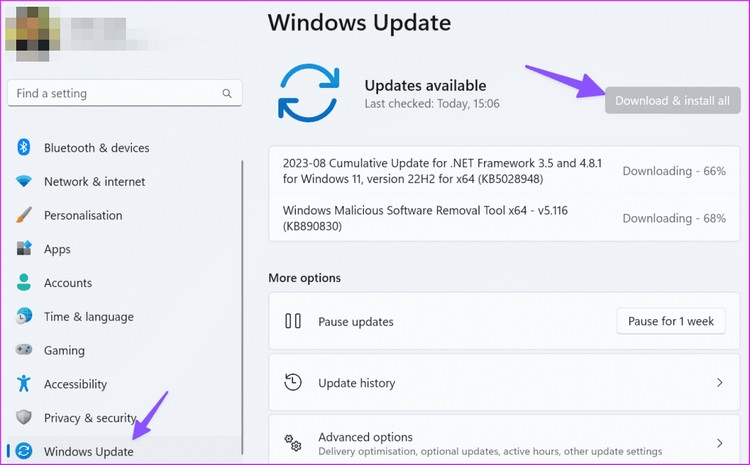Image resolution: width=750 pixels, height=465 pixels.
Task: Click 'Downloading - 68%' status
Action: pos(674,218)
